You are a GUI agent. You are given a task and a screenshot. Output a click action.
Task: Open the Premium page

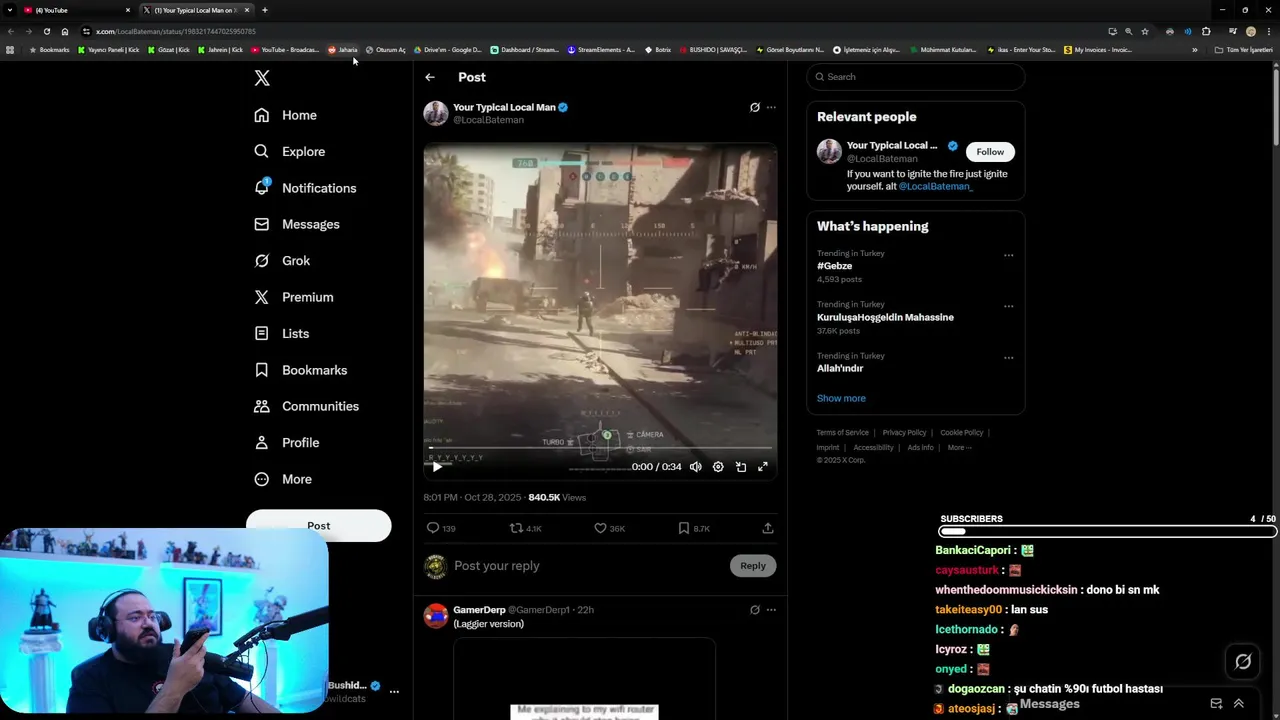click(293, 297)
